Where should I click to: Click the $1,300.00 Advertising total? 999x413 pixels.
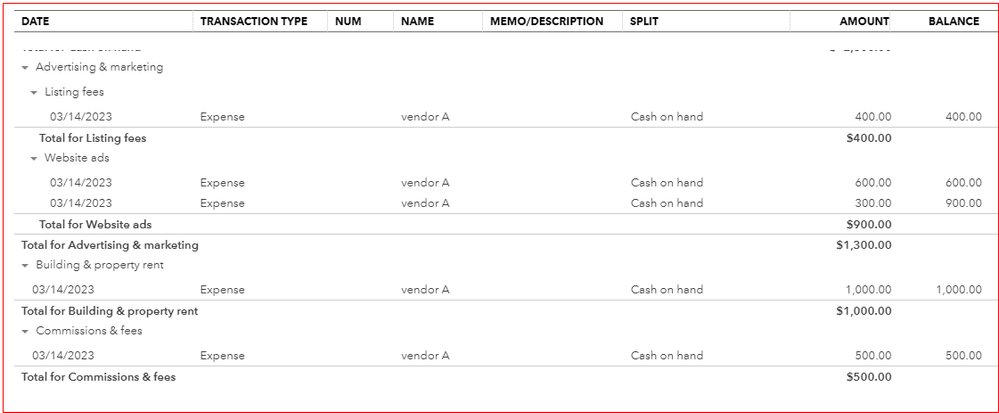[x=863, y=245]
